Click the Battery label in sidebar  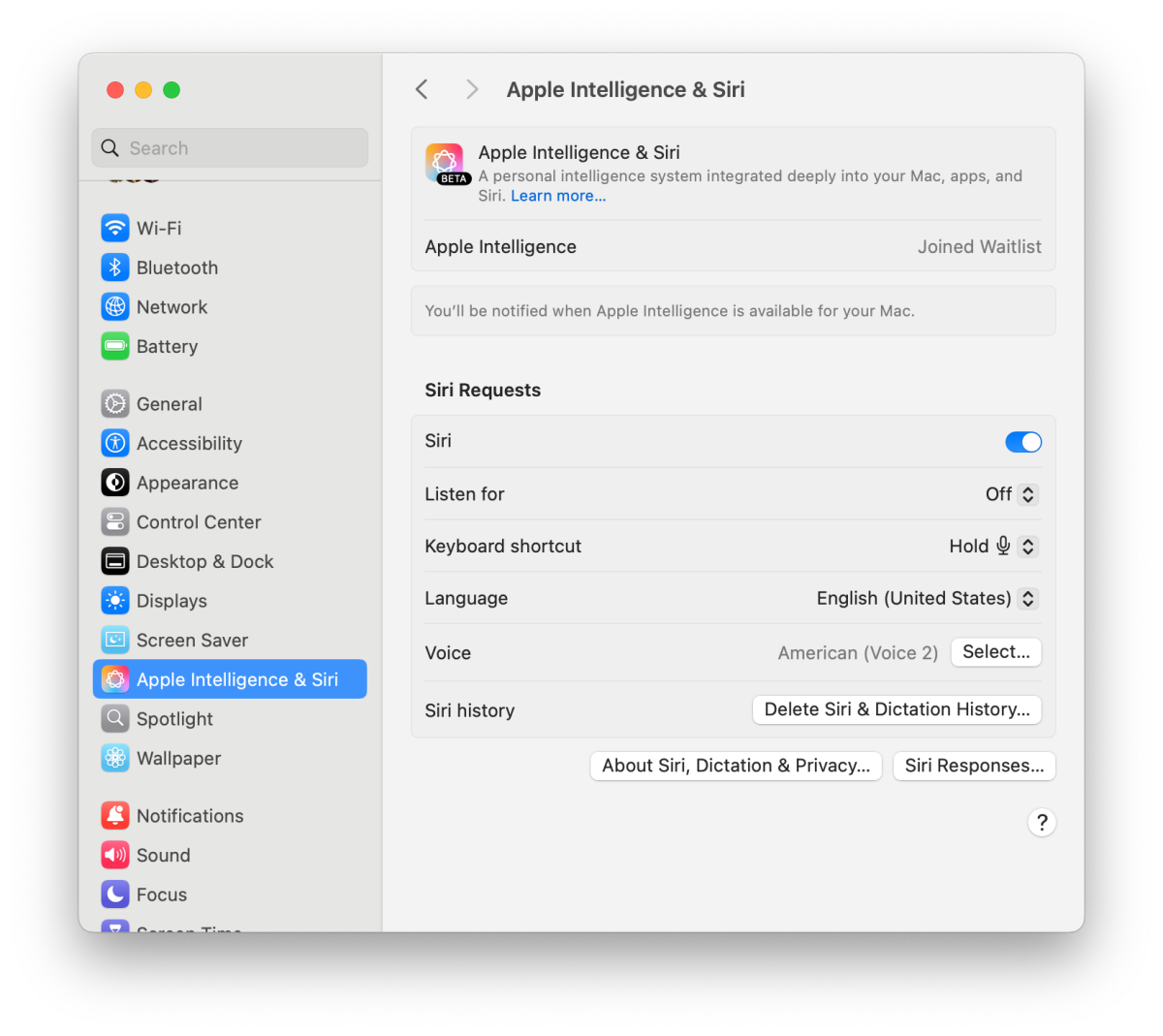pos(167,347)
